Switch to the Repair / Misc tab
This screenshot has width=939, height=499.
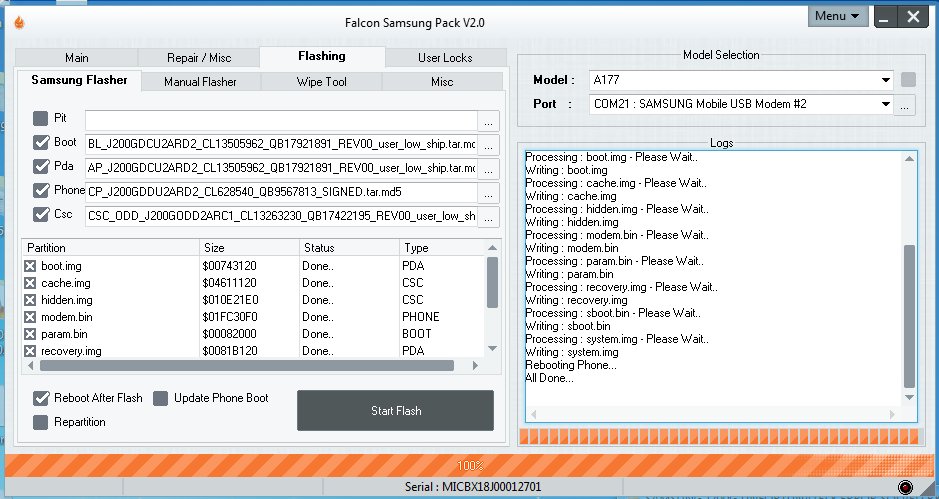pyautogui.click(x=199, y=58)
